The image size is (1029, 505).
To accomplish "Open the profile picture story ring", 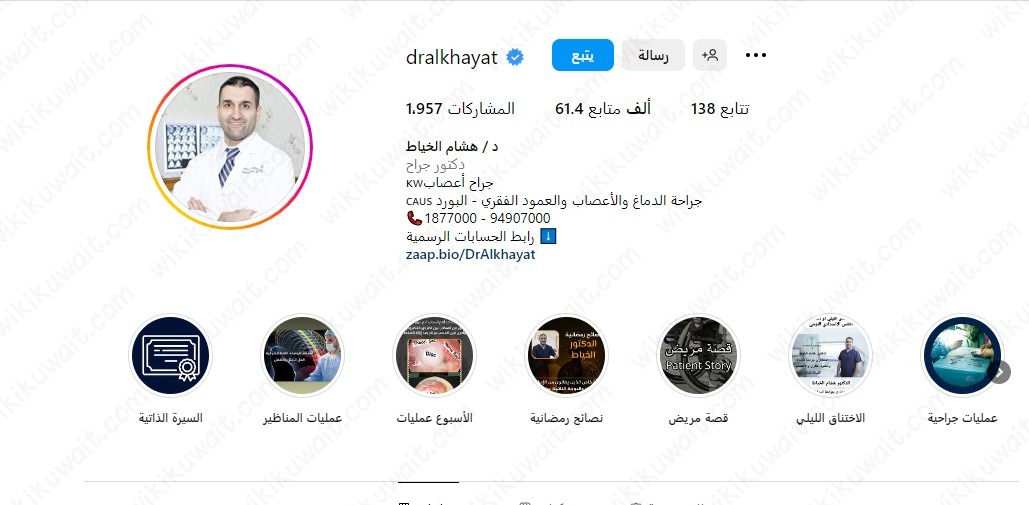I will point(230,146).
